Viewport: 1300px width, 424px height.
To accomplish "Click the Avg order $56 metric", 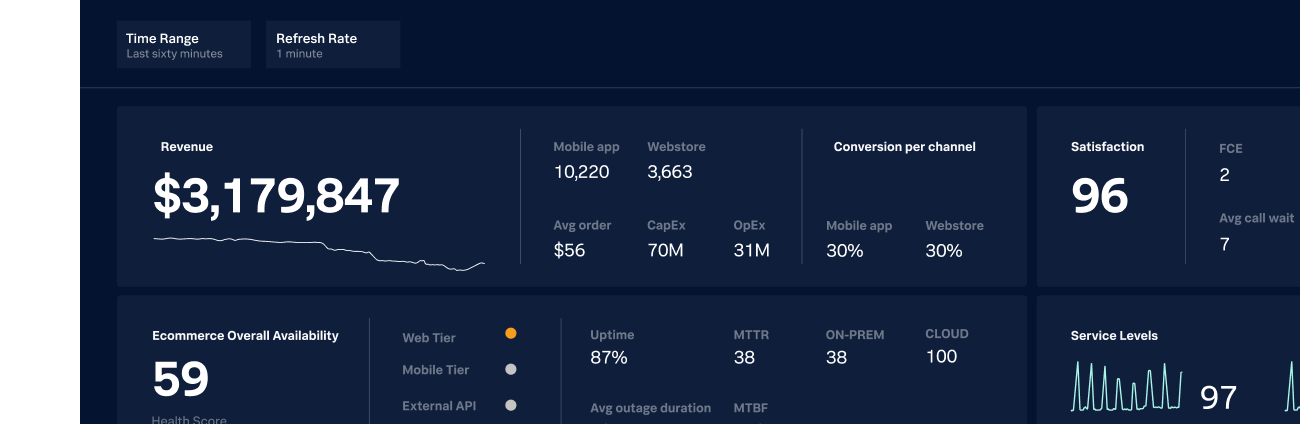I will (x=569, y=250).
